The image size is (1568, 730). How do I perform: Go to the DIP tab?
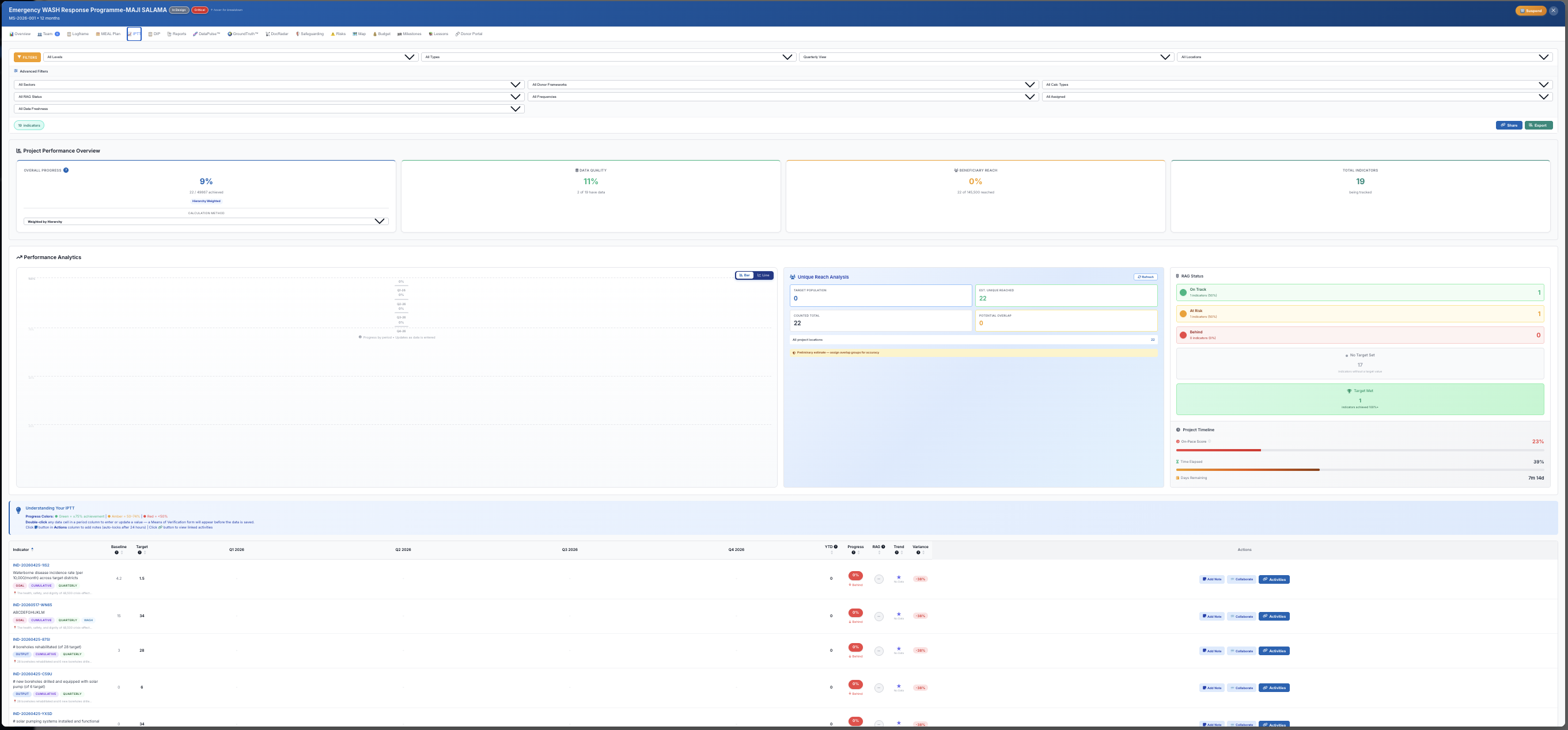click(x=154, y=34)
